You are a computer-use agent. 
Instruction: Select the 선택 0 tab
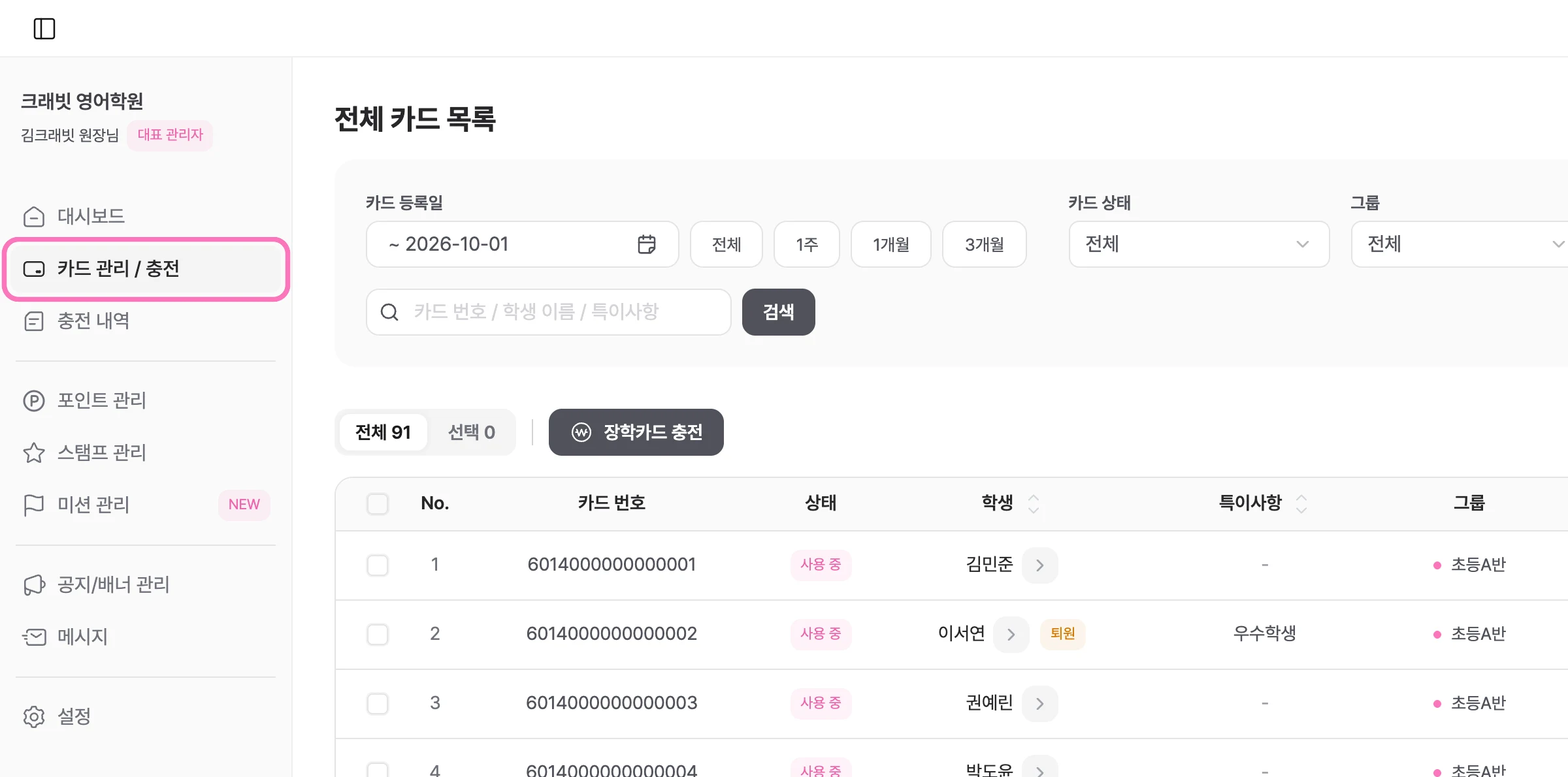pyautogui.click(x=471, y=432)
